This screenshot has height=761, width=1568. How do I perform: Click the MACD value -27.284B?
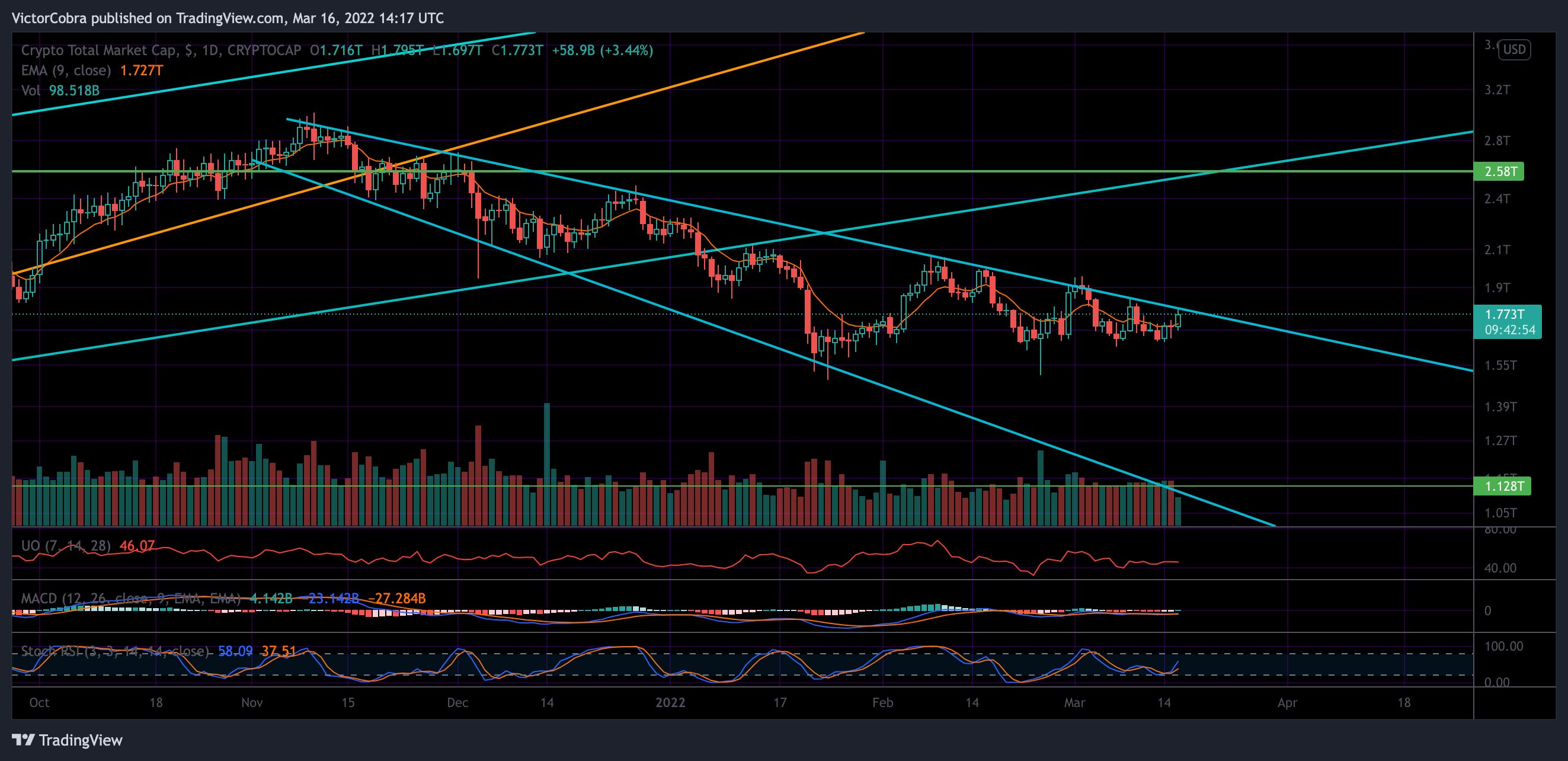click(396, 599)
